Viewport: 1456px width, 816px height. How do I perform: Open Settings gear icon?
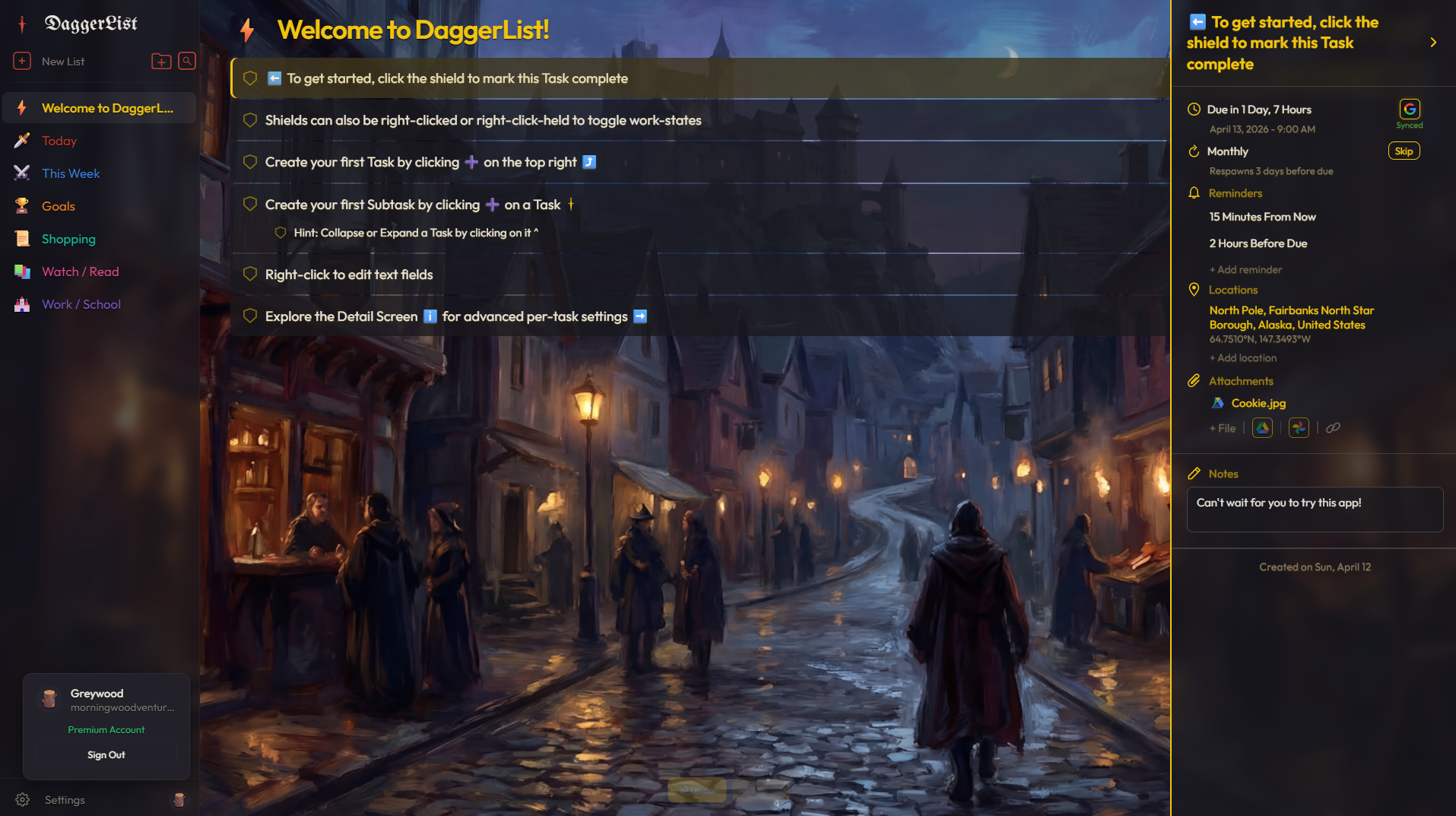23,800
